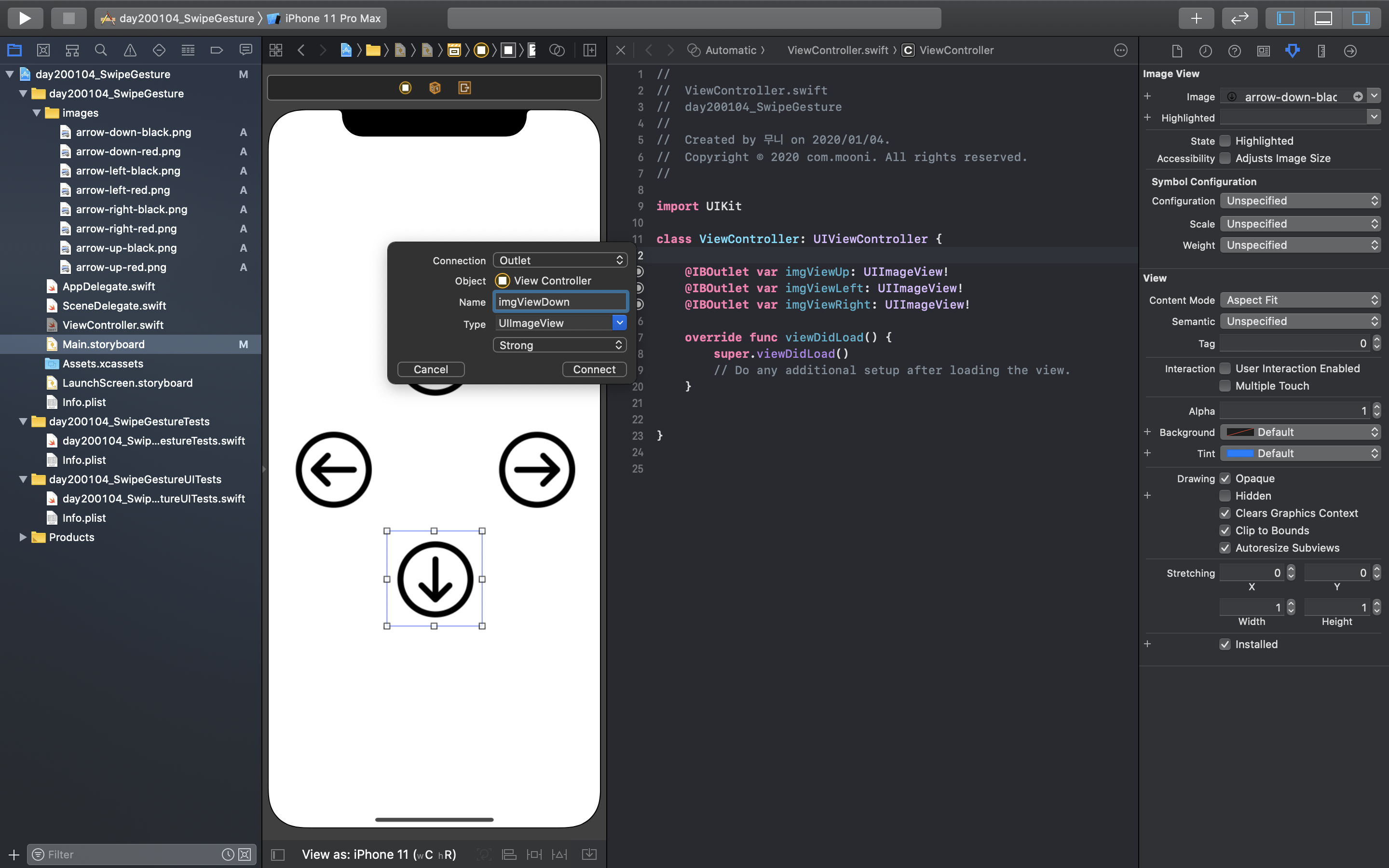The width and height of the screenshot is (1389, 868).
Task: Open the Size inspector ruler icon
Action: (x=1321, y=51)
